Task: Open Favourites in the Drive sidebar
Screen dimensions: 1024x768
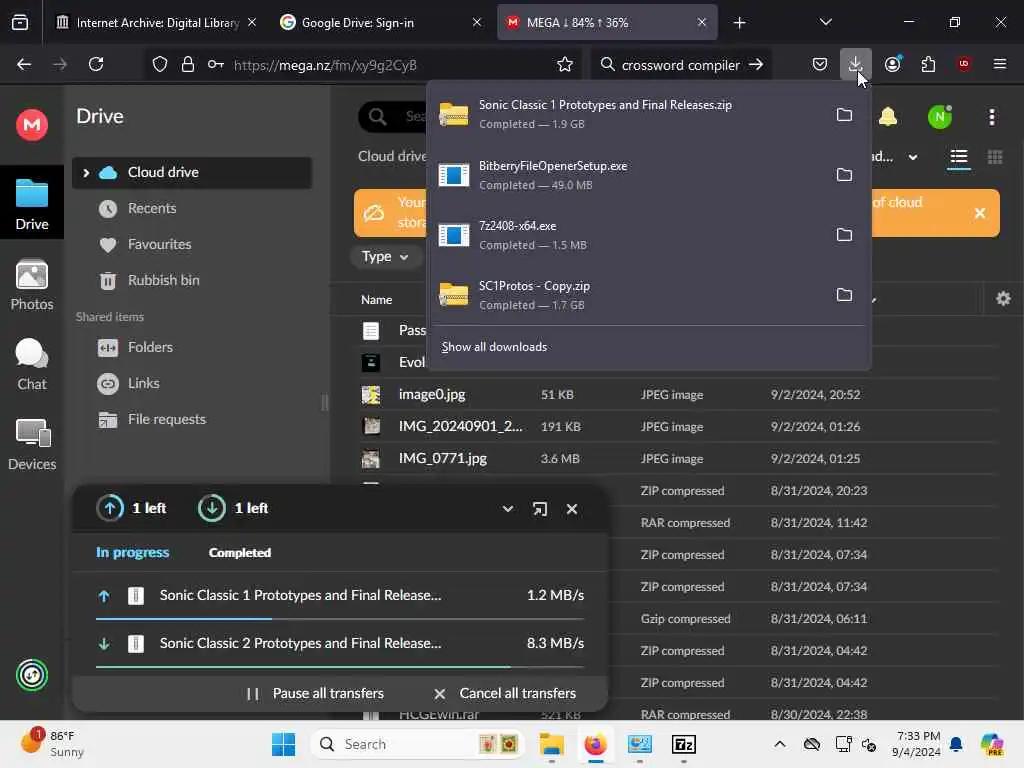Action: (x=192, y=244)
